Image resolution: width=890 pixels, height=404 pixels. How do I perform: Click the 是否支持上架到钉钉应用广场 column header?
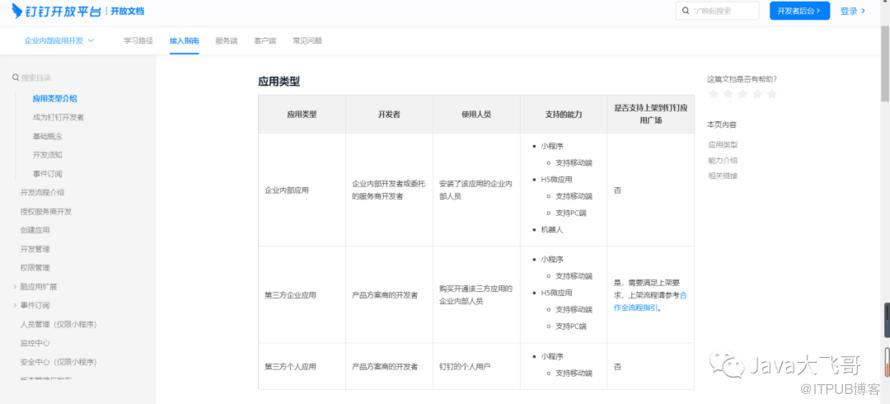point(650,113)
